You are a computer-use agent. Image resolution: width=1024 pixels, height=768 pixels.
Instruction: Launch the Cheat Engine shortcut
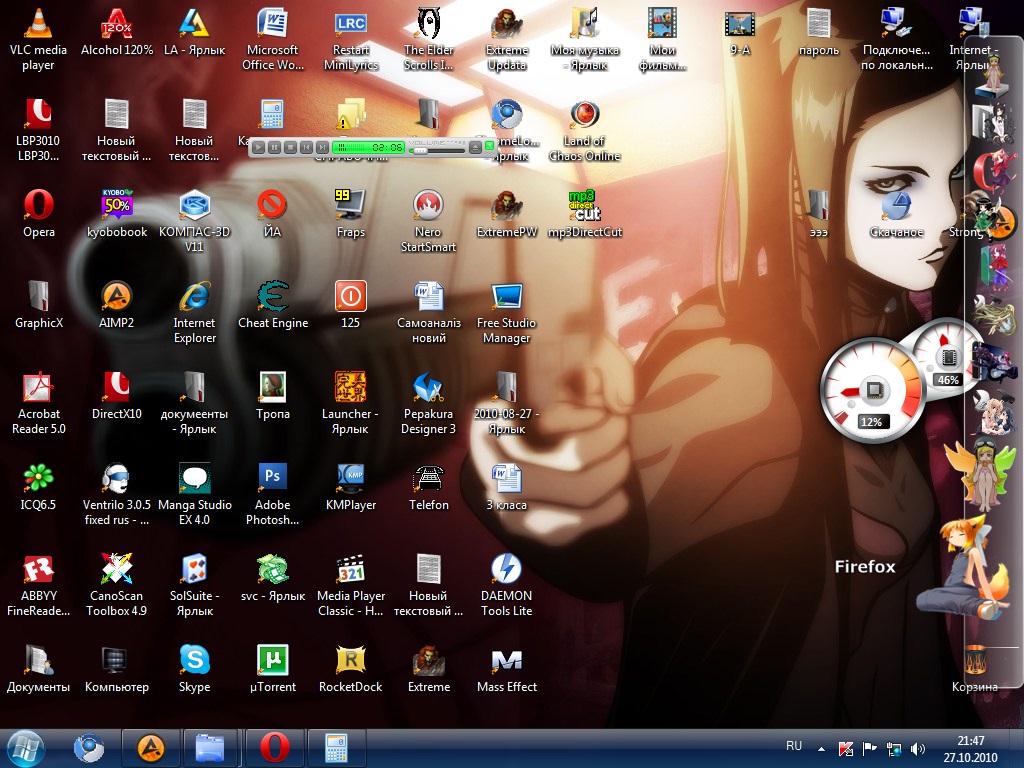[272, 297]
